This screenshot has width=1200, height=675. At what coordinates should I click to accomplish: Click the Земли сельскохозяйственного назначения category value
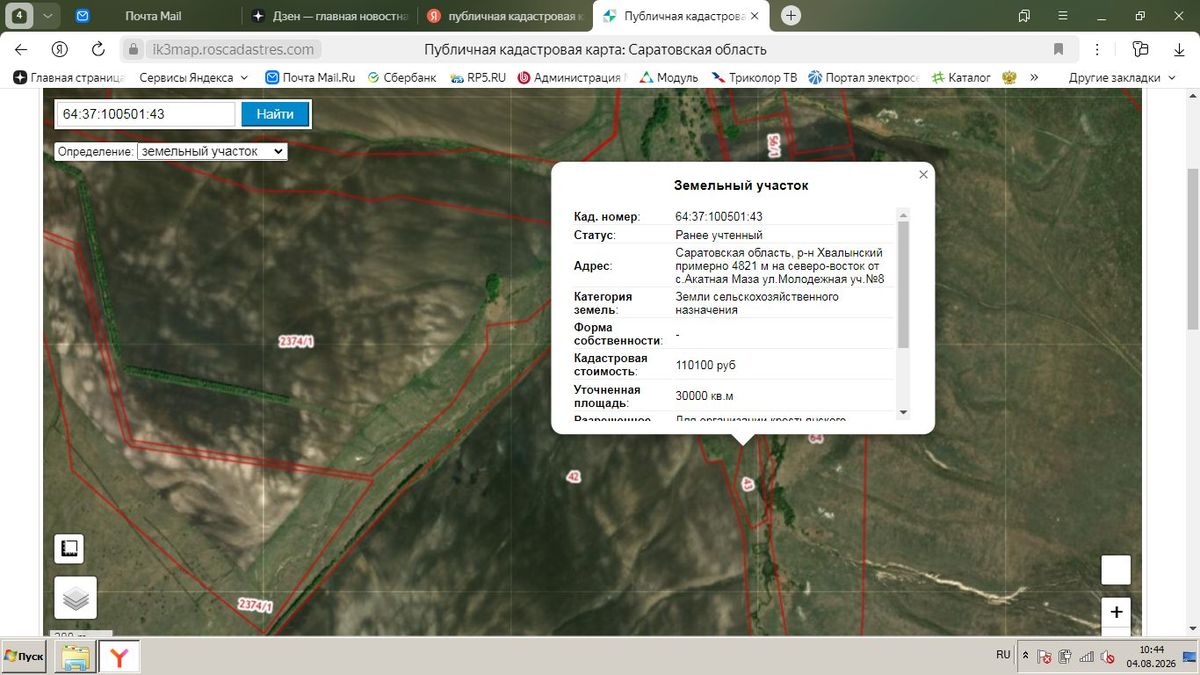click(x=757, y=303)
